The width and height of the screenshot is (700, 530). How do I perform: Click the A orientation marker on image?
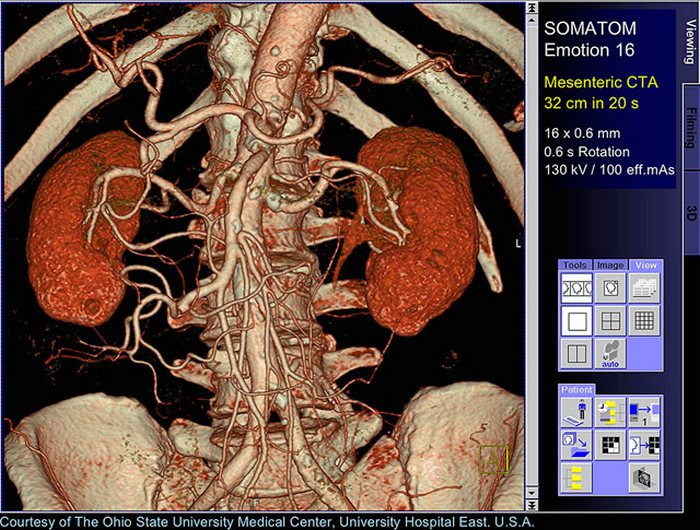point(493,459)
